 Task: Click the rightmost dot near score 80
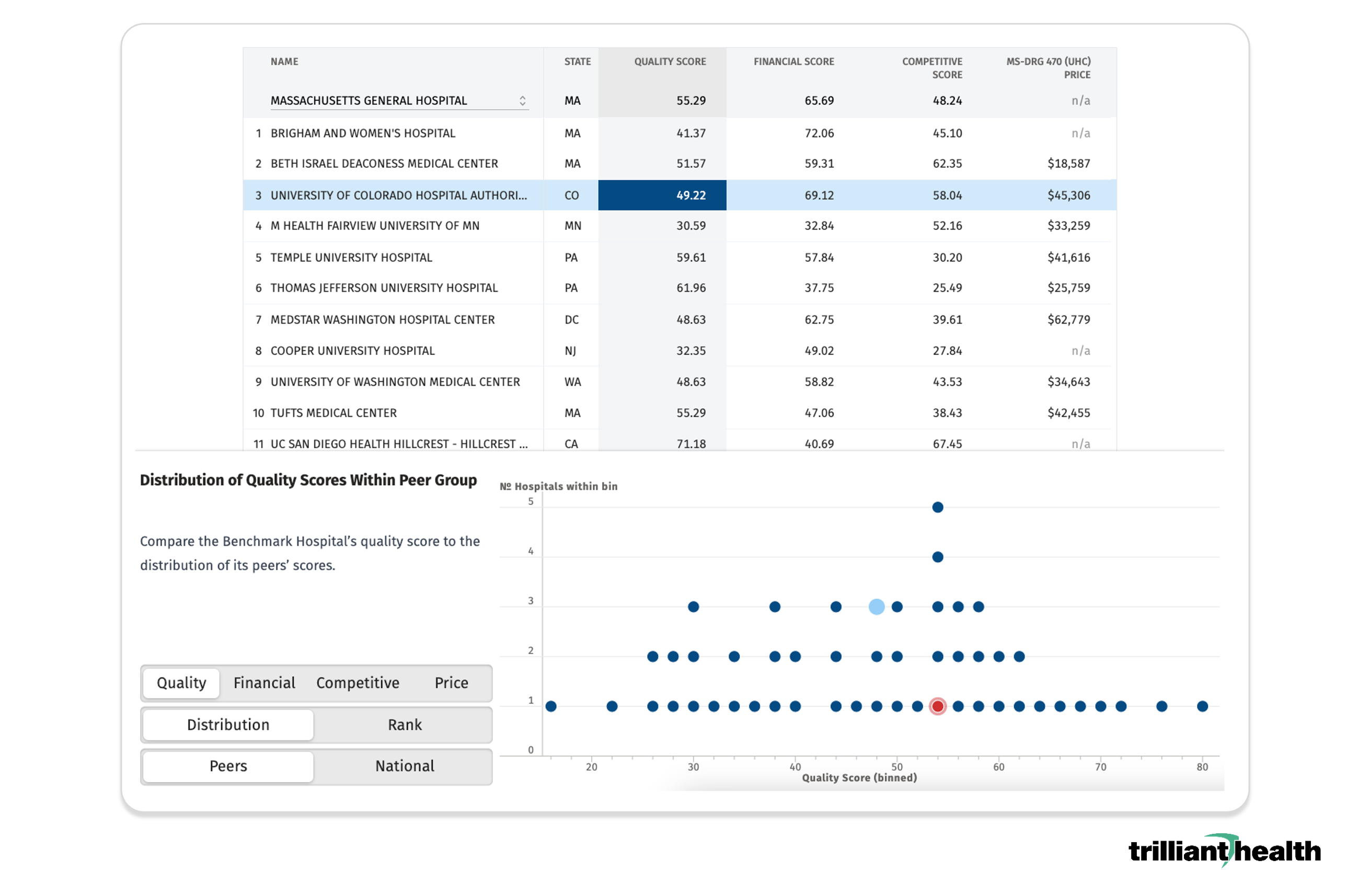1203,707
